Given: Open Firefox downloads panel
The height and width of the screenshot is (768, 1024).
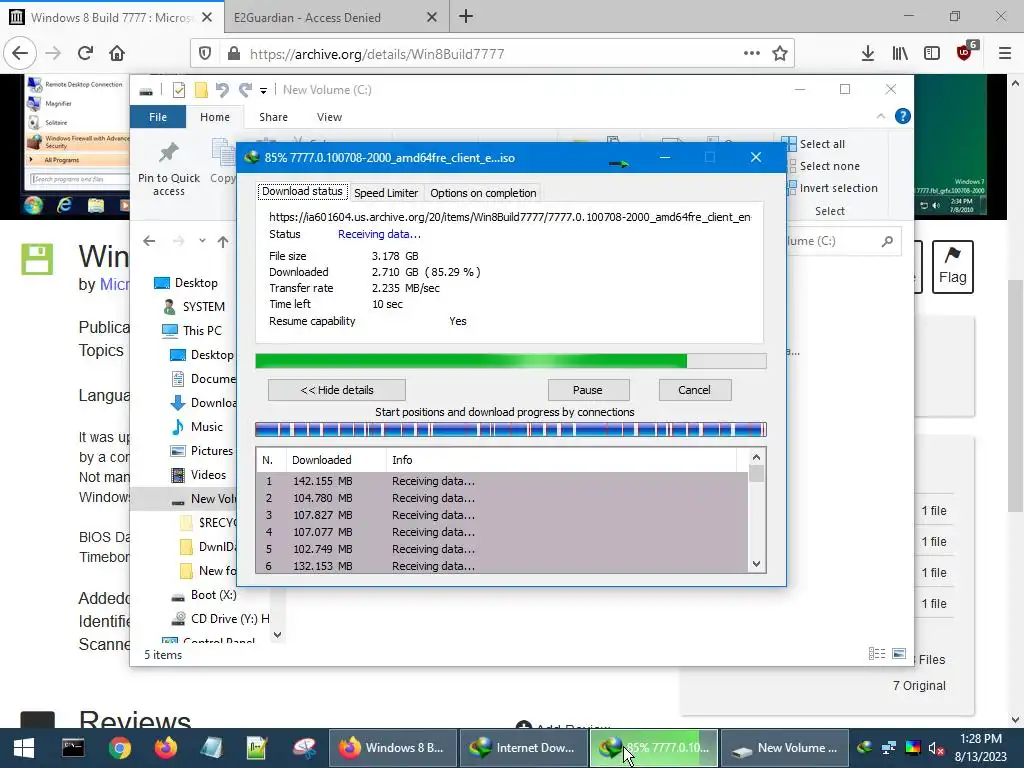Looking at the screenshot, I should 867,54.
